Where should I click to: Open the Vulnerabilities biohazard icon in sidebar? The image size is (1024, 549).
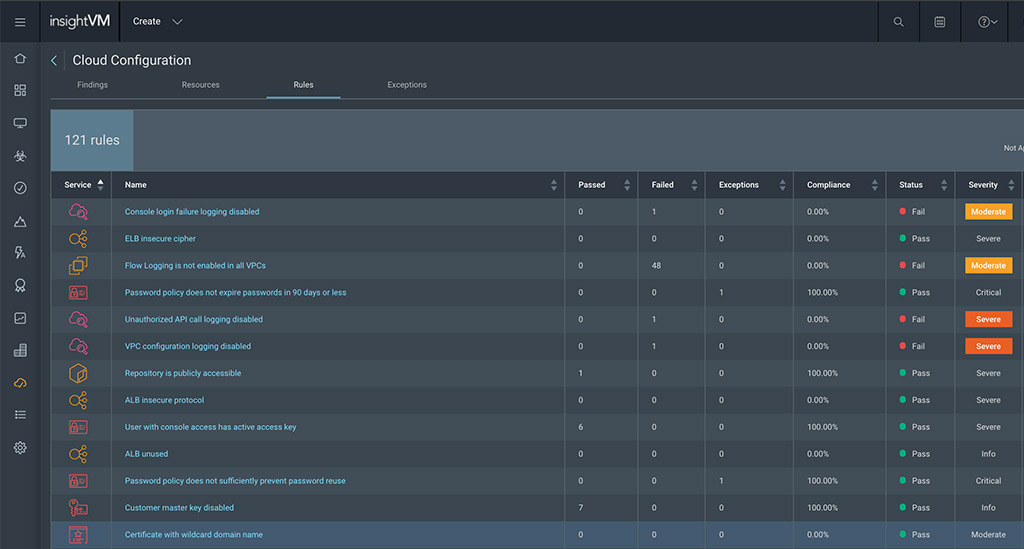pyautogui.click(x=20, y=156)
